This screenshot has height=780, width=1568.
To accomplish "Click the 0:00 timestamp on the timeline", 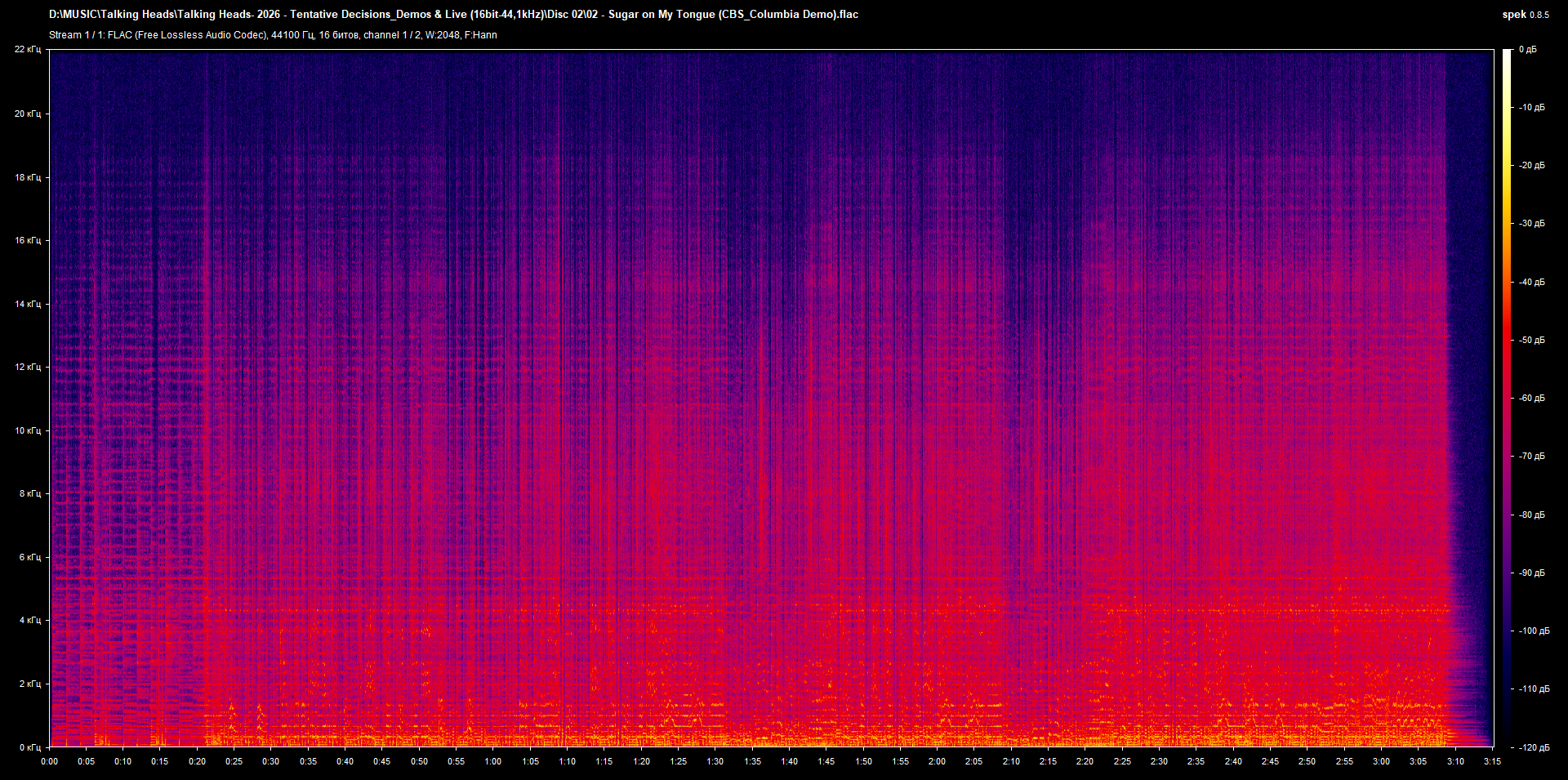I will [x=50, y=760].
